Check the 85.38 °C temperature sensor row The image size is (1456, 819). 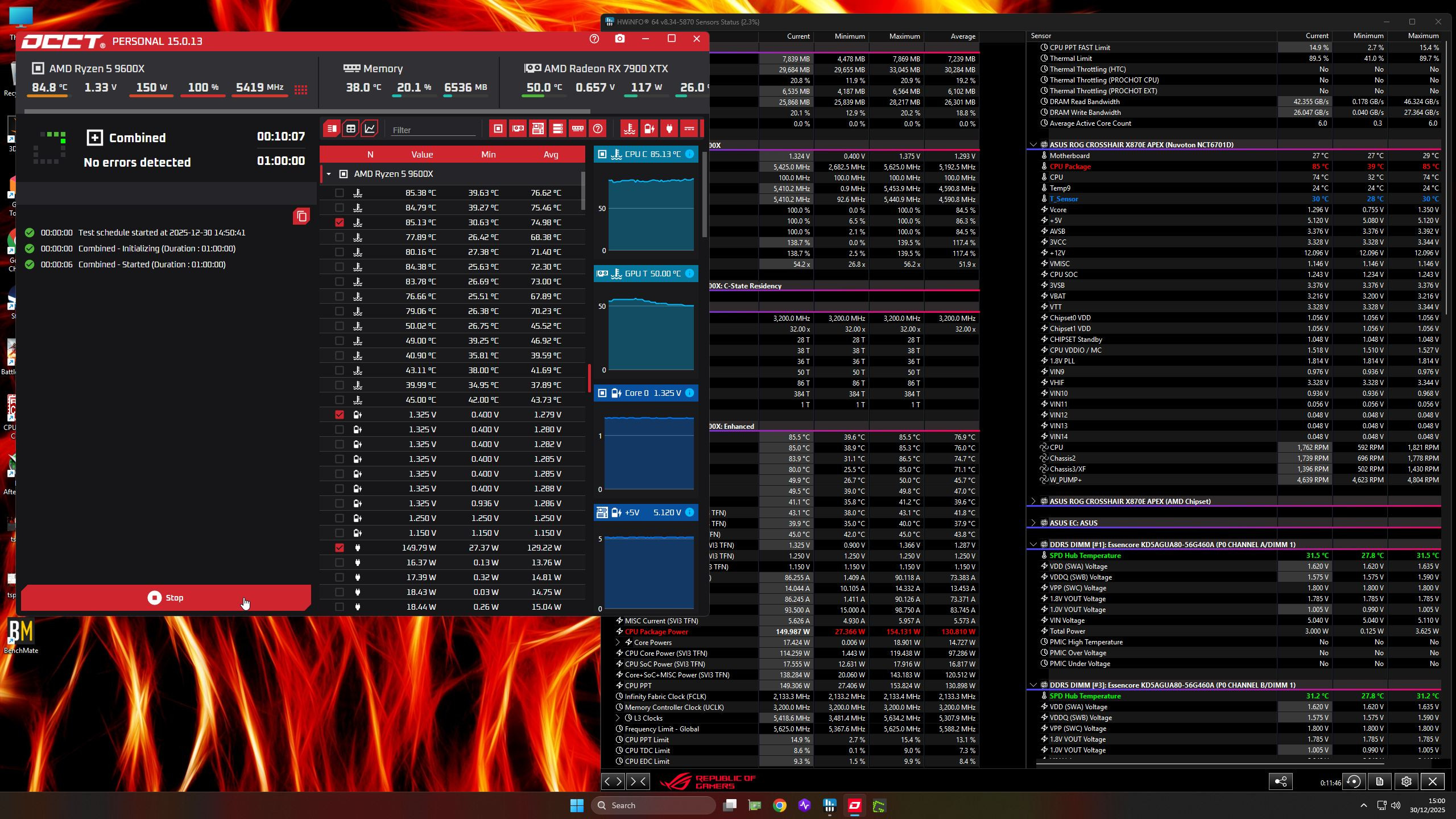[x=340, y=193]
